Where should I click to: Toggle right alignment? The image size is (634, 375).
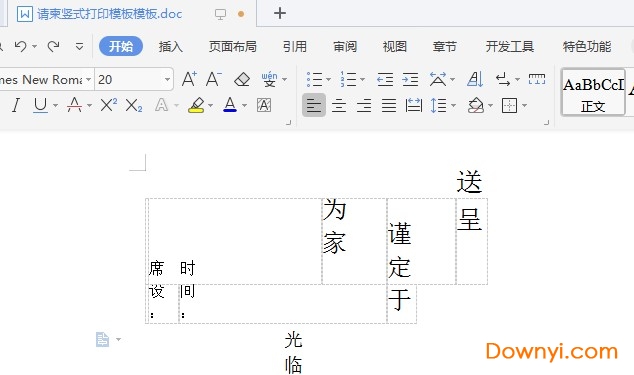(x=364, y=106)
